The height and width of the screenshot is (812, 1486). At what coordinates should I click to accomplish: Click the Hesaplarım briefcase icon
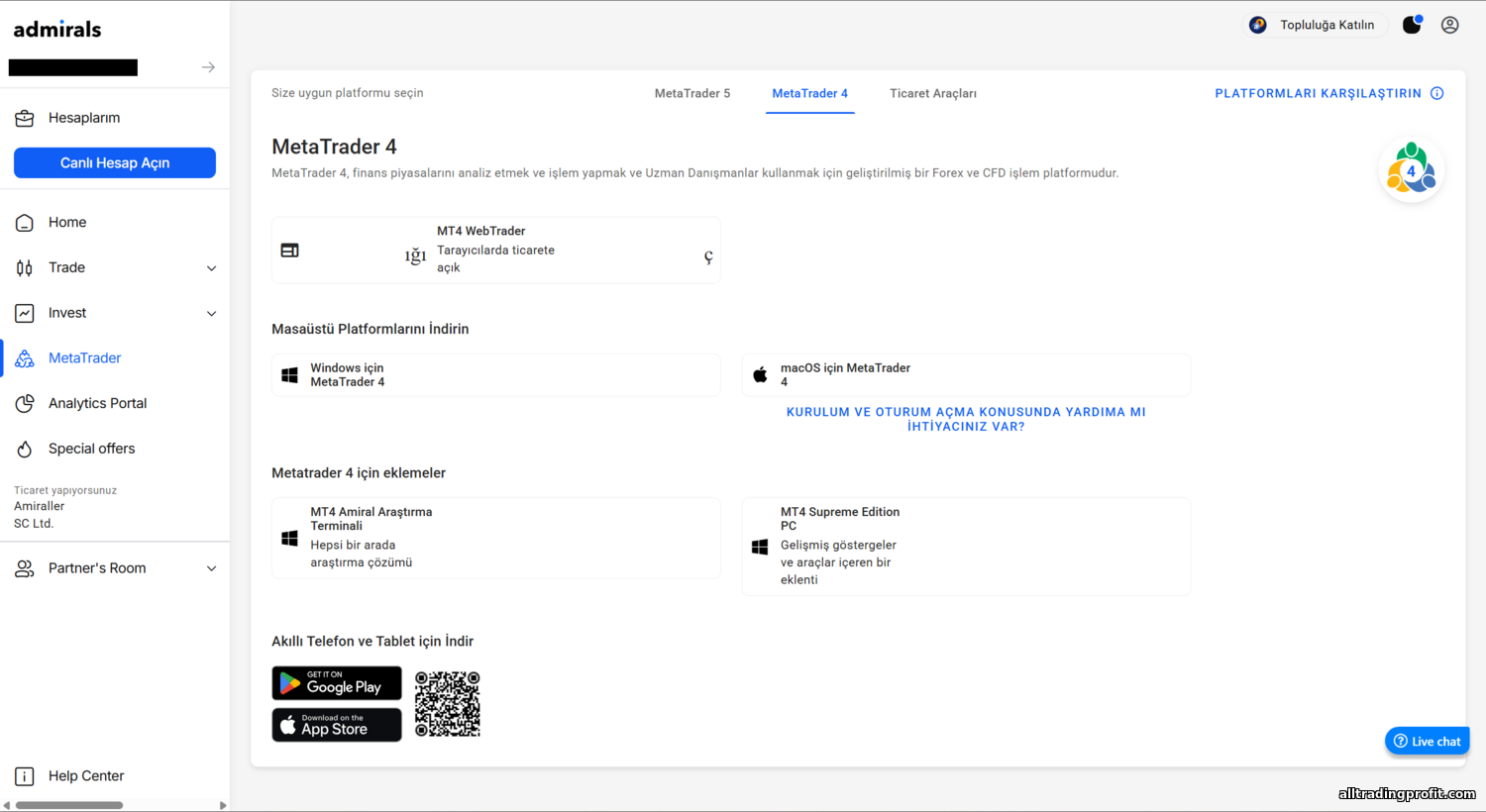click(x=25, y=118)
